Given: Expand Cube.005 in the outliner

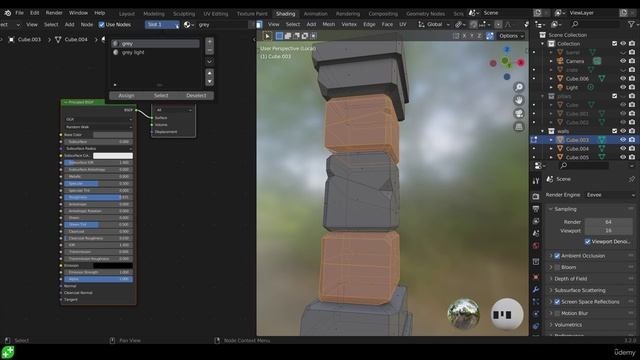Looking at the screenshot, I should tap(551, 157).
